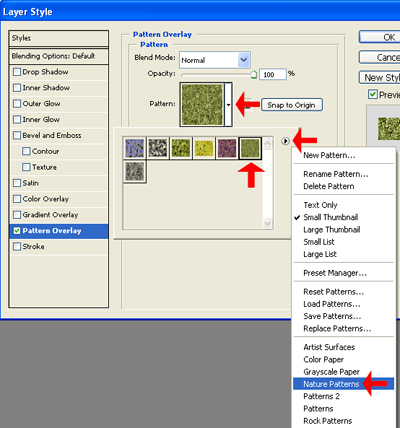Click the Cancel button
This screenshot has height=428, width=400.
tap(380, 57)
